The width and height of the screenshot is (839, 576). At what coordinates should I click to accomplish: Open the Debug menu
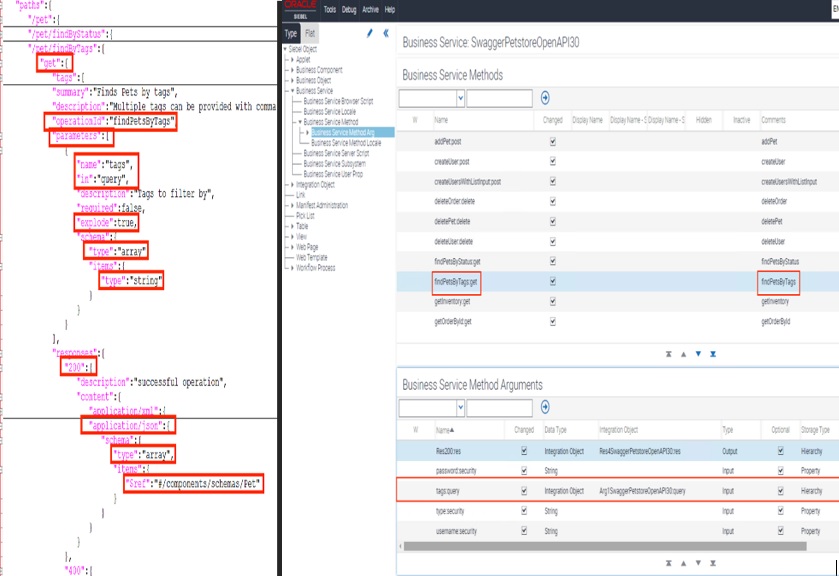[349, 10]
